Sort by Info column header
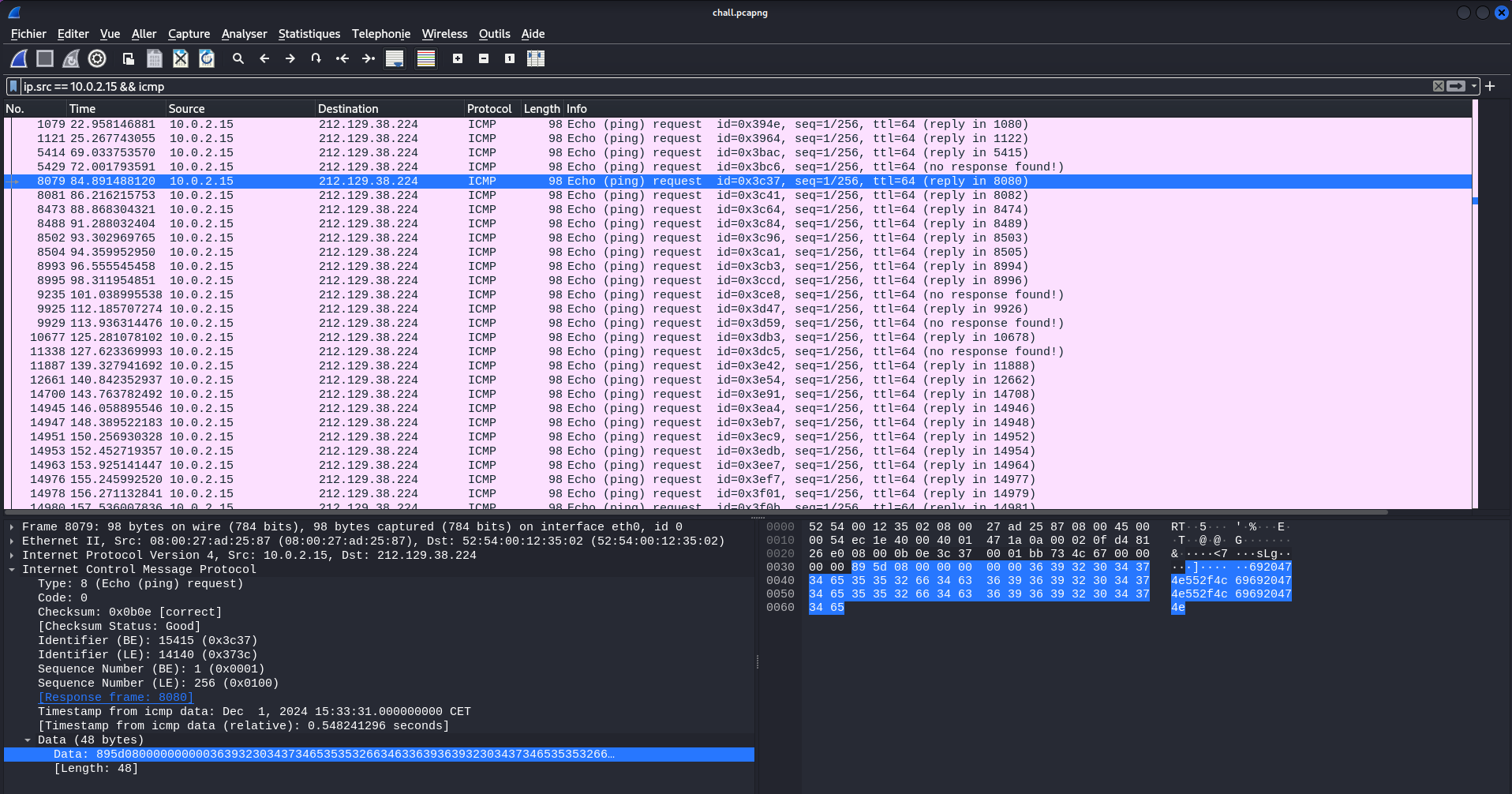The height and width of the screenshot is (794, 1512). [x=1017, y=109]
